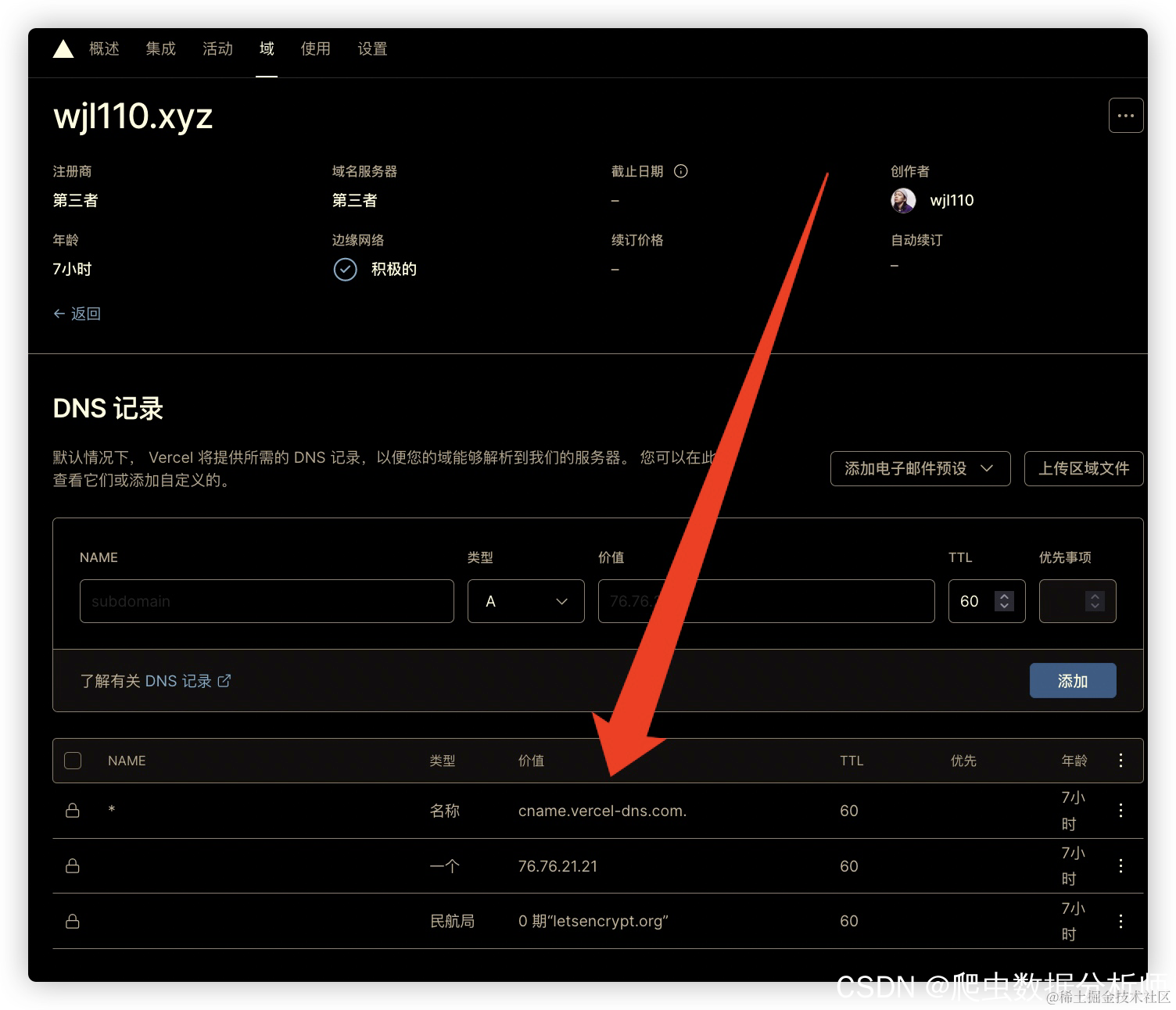Open the 概述 overview tab
The width and height of the screenshot is (1176, 1010).
click(104, 48)
